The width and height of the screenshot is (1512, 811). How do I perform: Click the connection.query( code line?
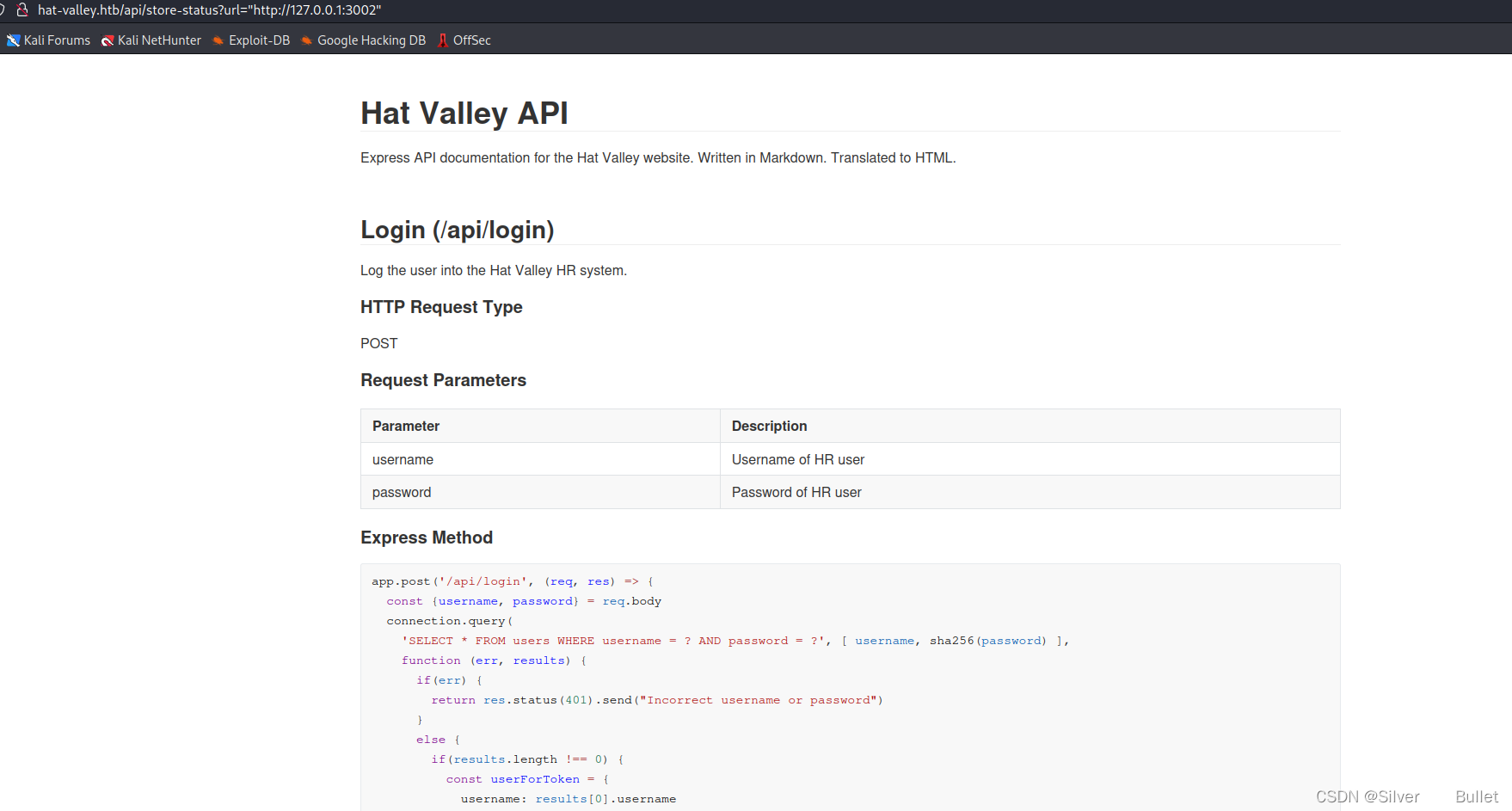click(450, 621)
